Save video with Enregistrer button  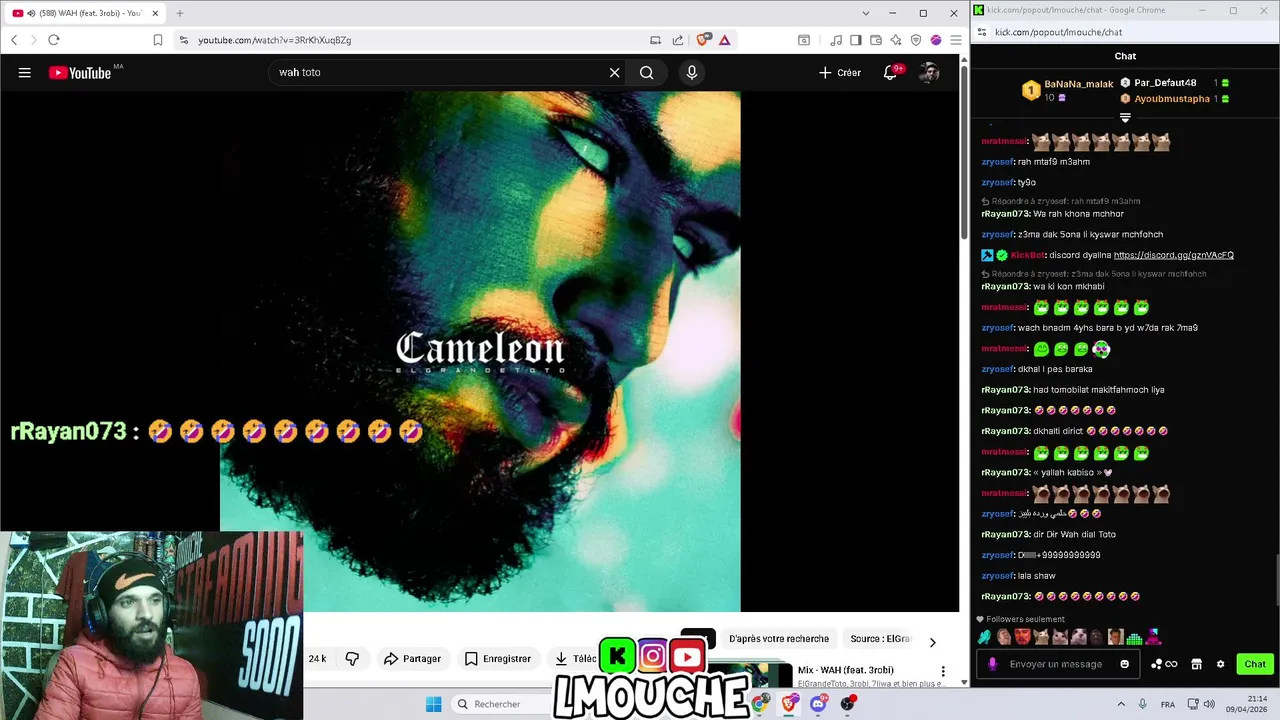pyautogui.click(x=498, y=658)
